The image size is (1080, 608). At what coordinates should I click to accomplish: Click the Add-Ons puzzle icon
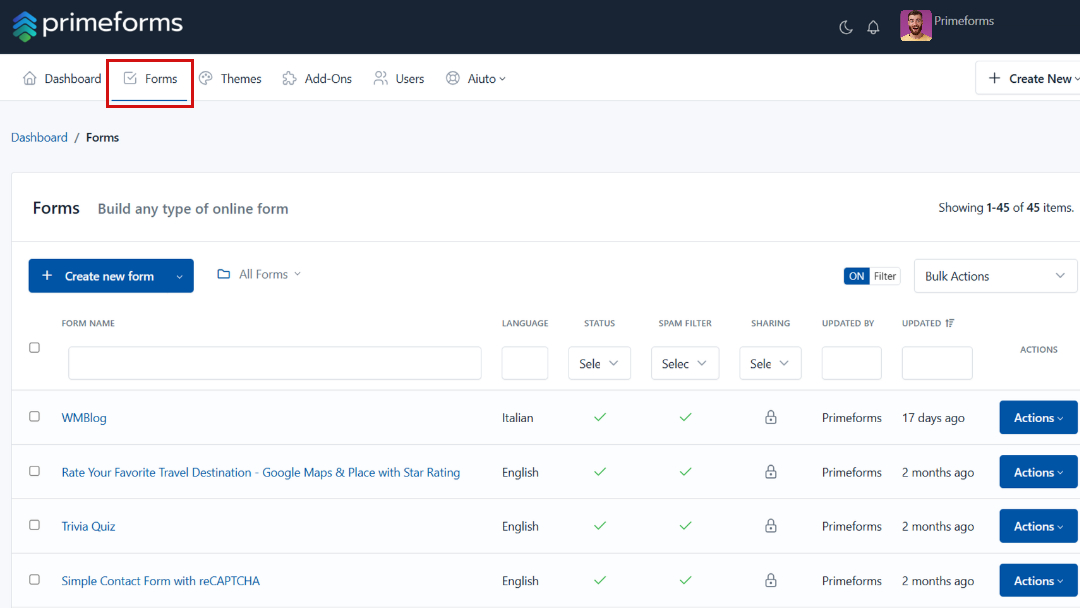[289, 78]
